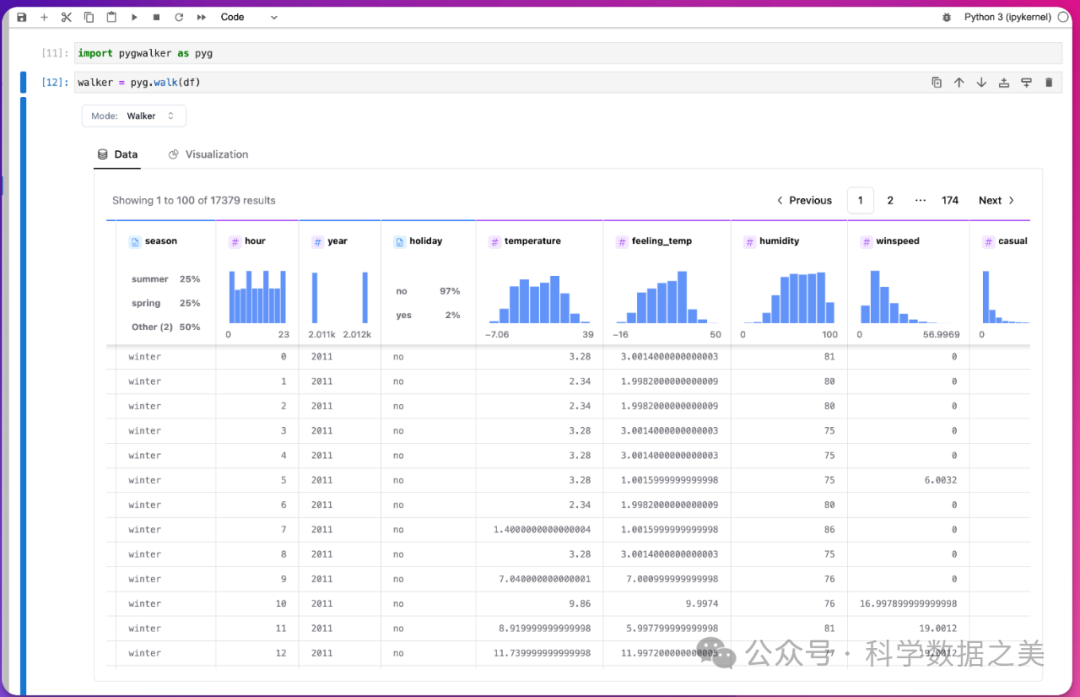Restart and run all cells icon
The height and width of the screenshot is (697, 1080).
coord(202,17)
